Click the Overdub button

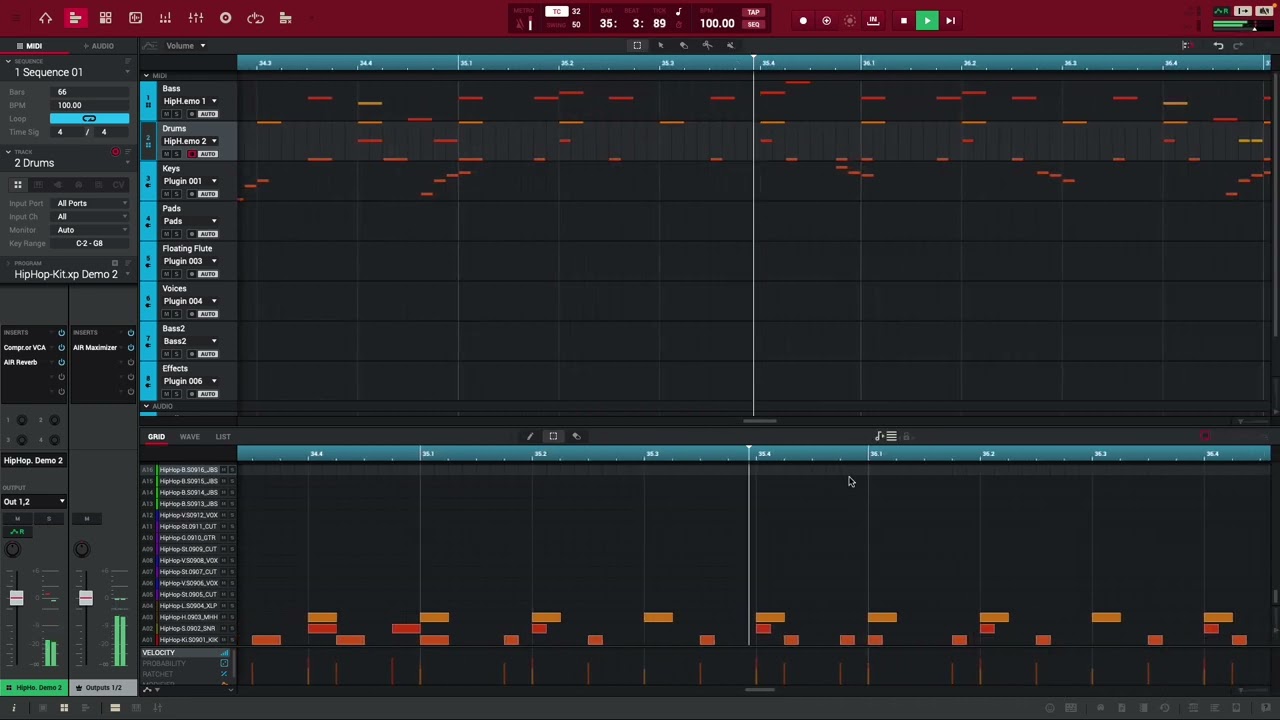[x=826, y=20]
